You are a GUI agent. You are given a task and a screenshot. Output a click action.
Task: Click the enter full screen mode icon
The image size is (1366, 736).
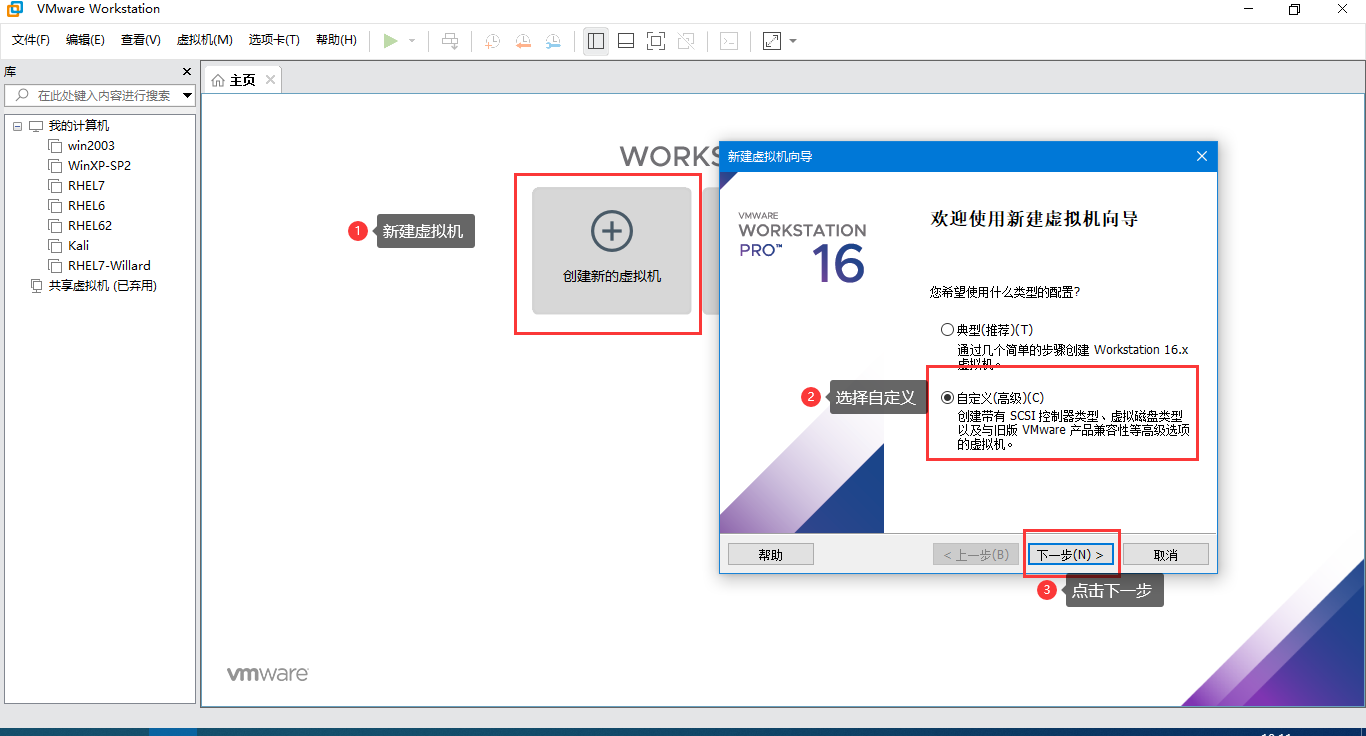656,41
